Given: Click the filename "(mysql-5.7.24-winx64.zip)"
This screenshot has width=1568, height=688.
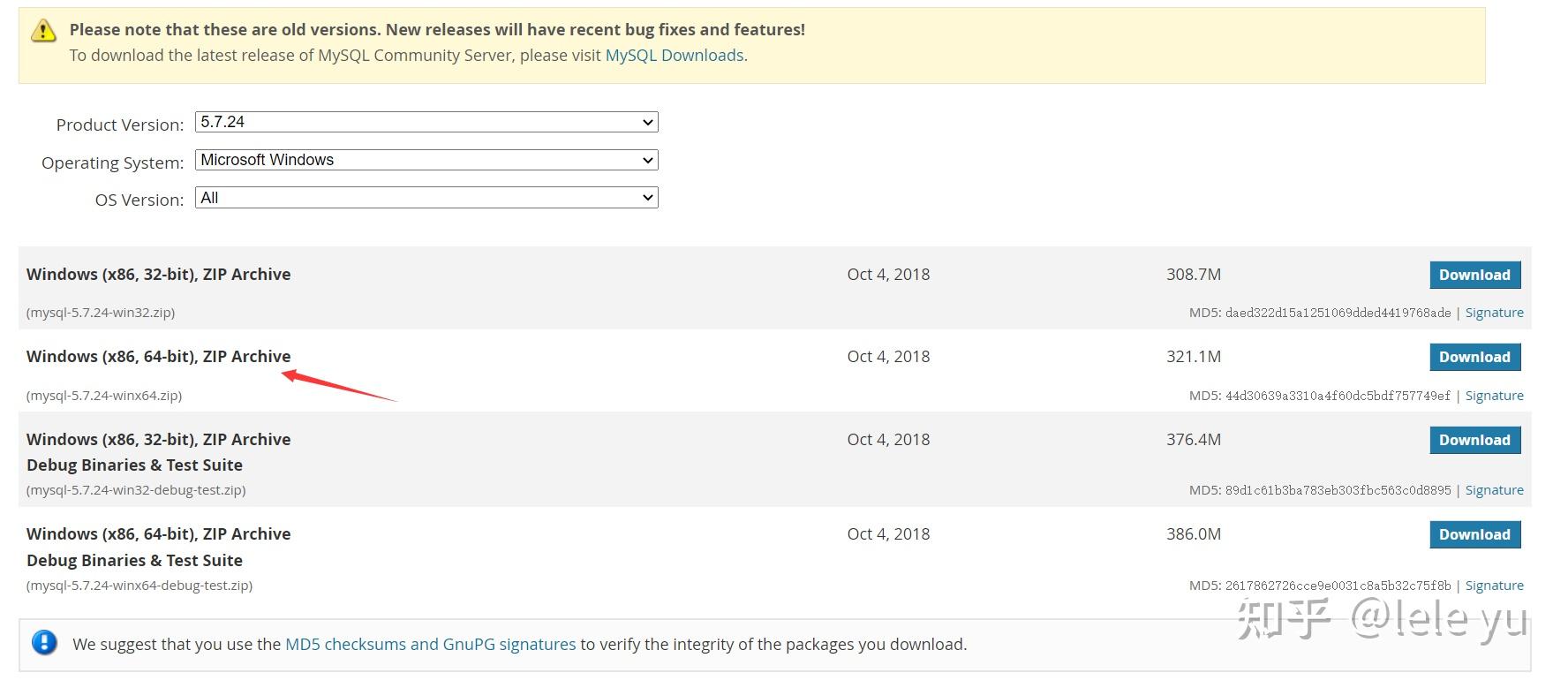Looking at the screenshot, I should click(x=104, y=396).
